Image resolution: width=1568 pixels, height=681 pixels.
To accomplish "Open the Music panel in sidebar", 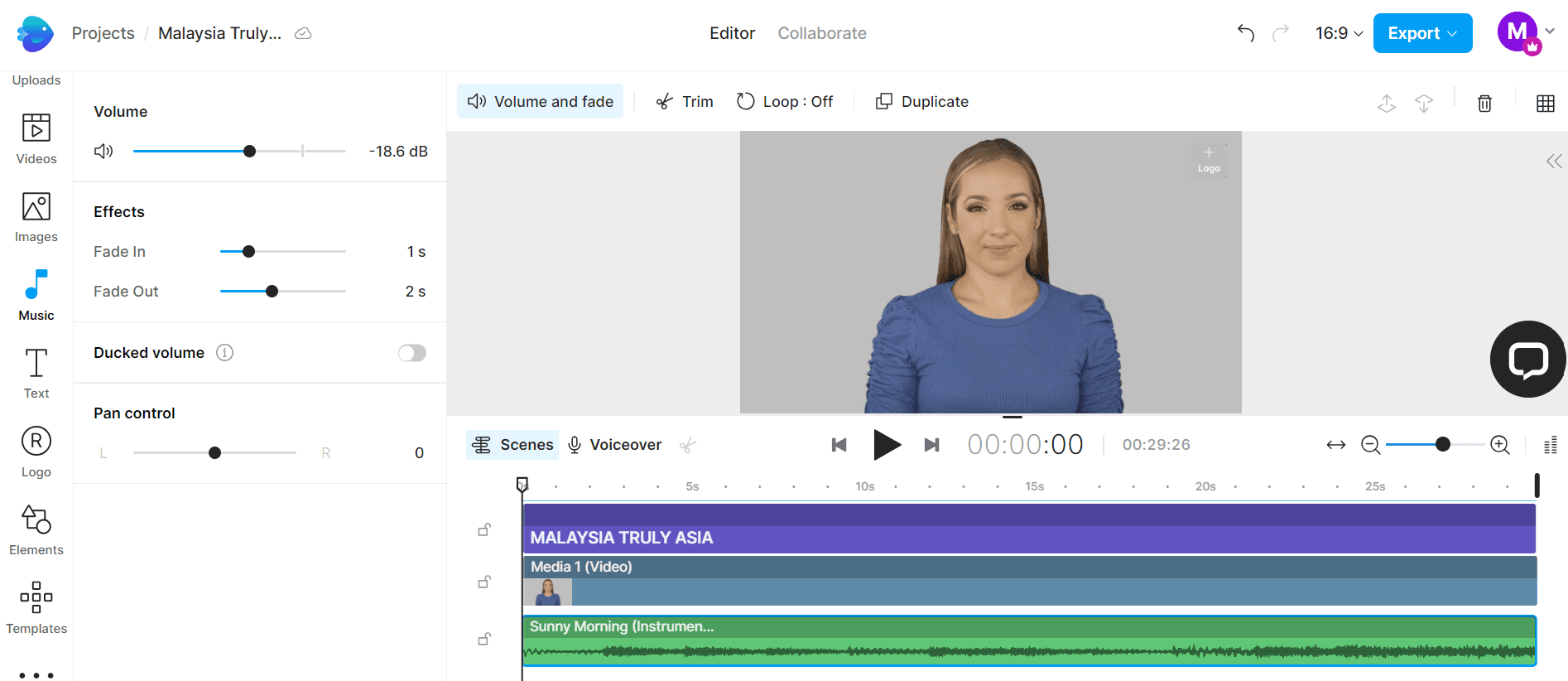I will click(36, 295).
